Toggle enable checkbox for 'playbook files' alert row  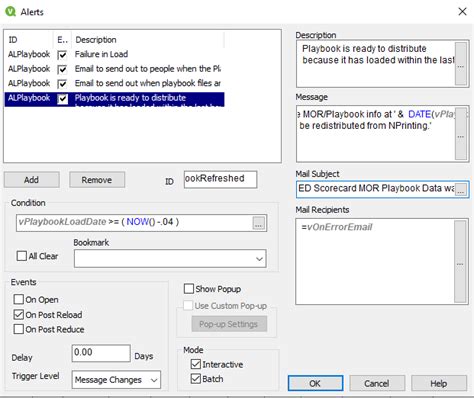coord(62,84)
